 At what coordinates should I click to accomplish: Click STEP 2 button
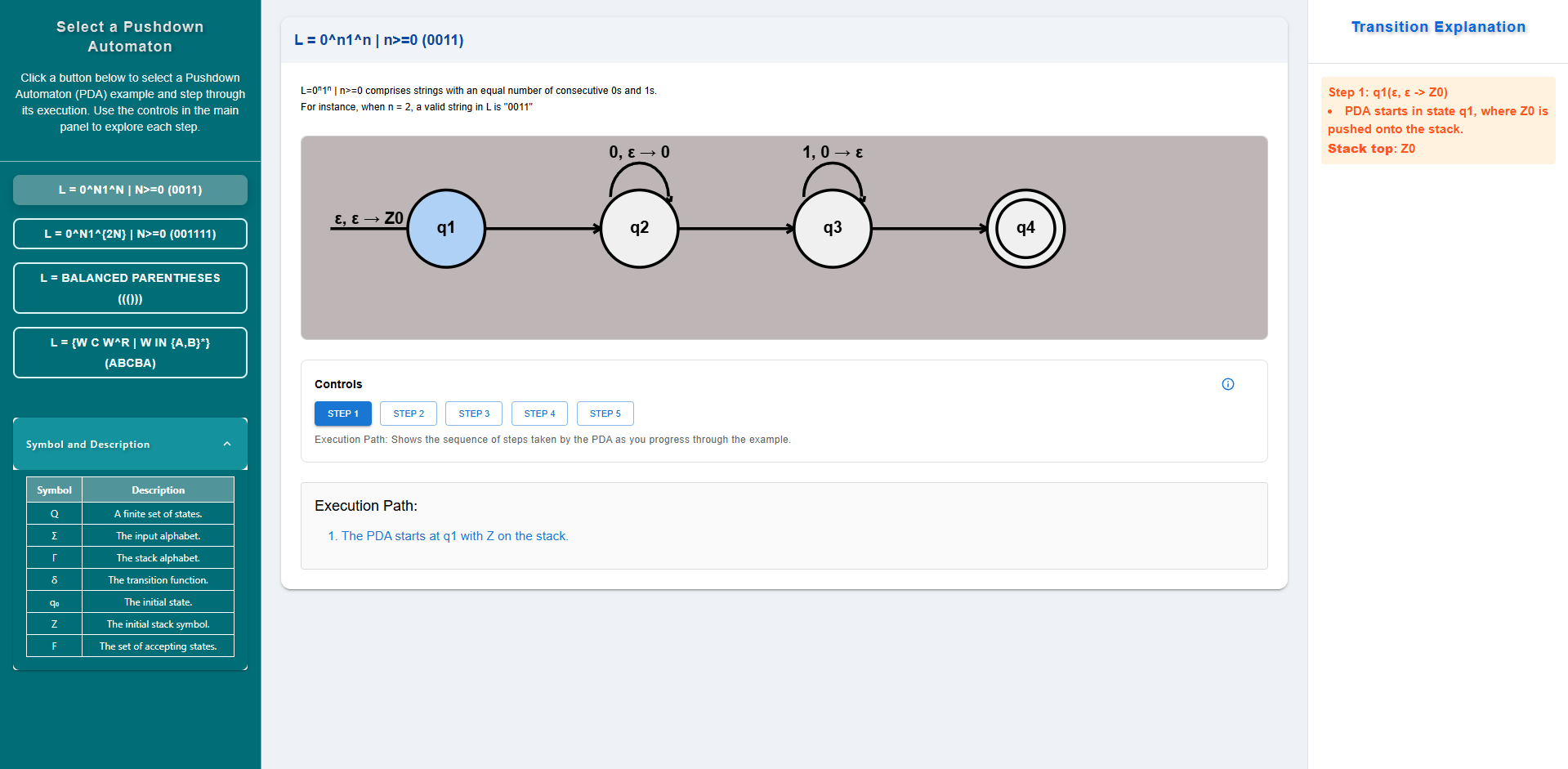tap(408, 414)
